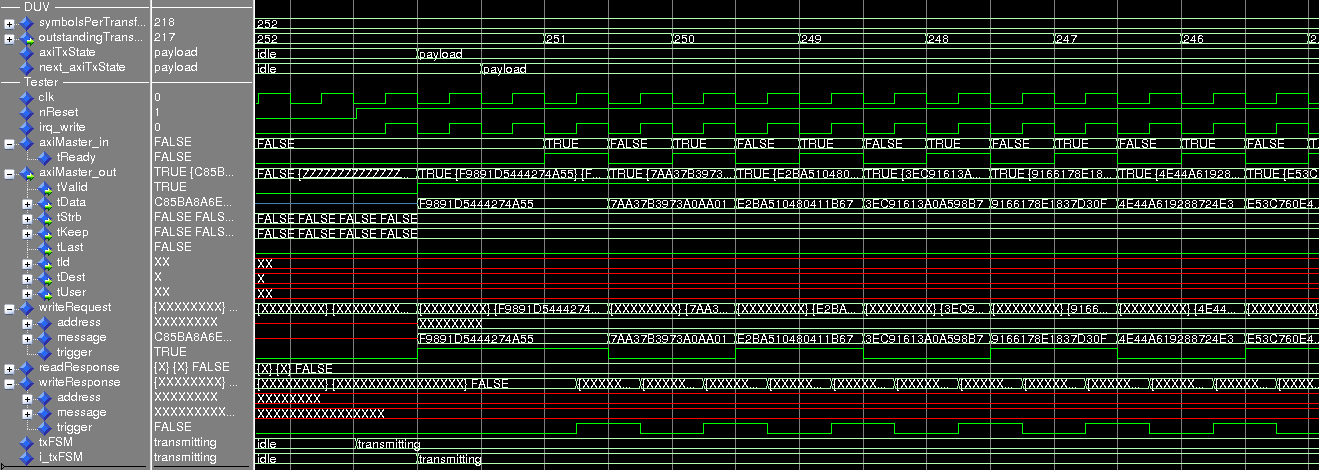Click the tLast output signal icon
The image size is (1319, 470).
click(x=45, y=247)
